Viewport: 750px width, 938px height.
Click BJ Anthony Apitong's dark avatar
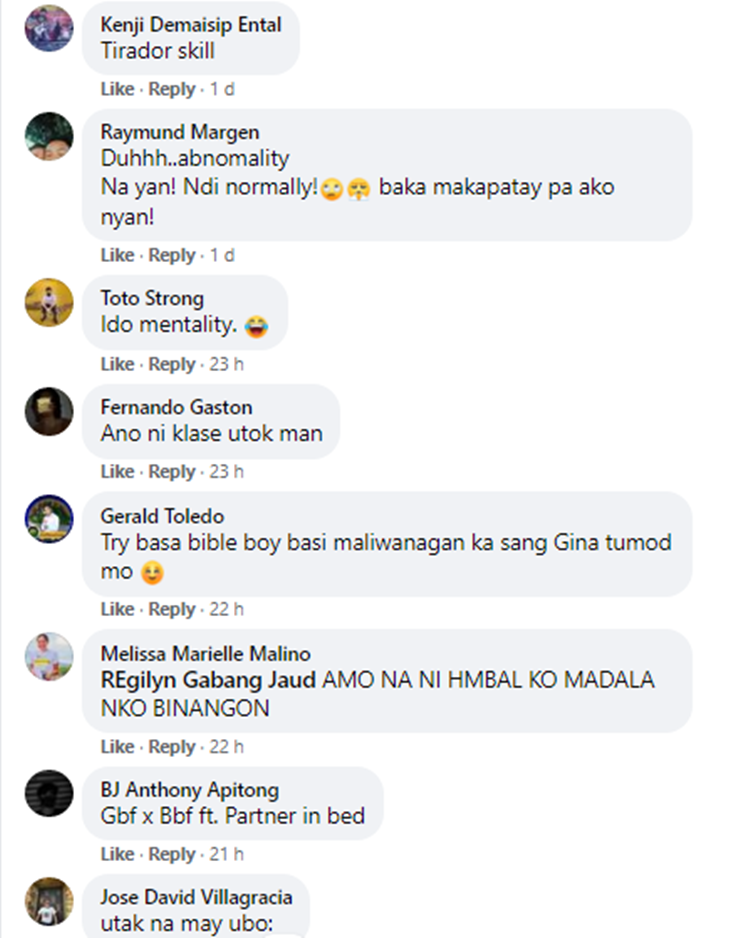coord(49,793)
